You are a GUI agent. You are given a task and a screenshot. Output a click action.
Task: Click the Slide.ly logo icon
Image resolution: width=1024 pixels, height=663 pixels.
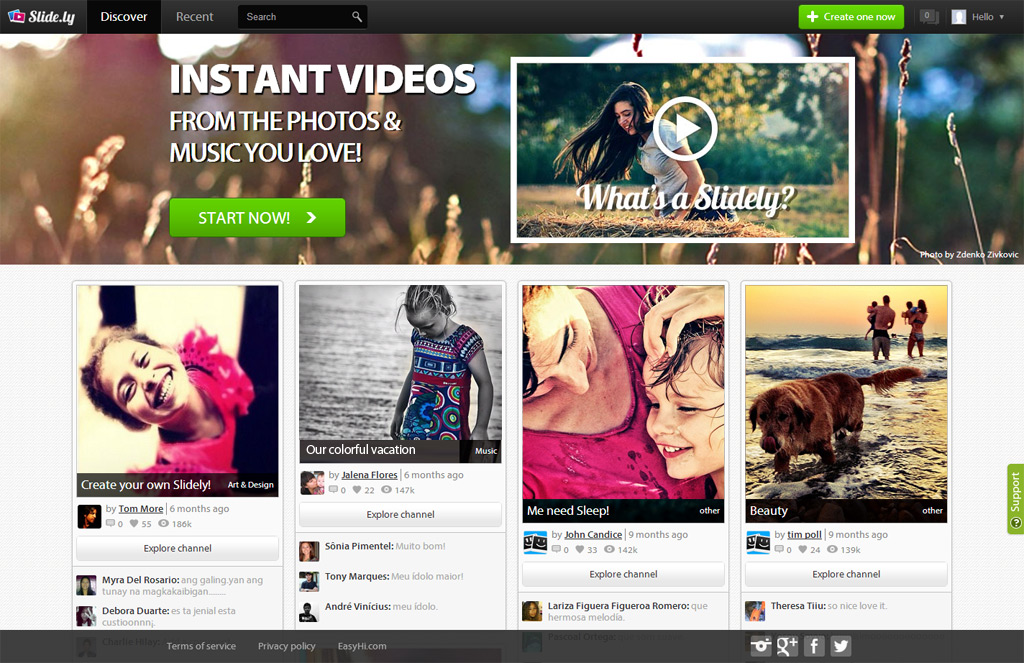pyautogui.click(x=15, y=16)
